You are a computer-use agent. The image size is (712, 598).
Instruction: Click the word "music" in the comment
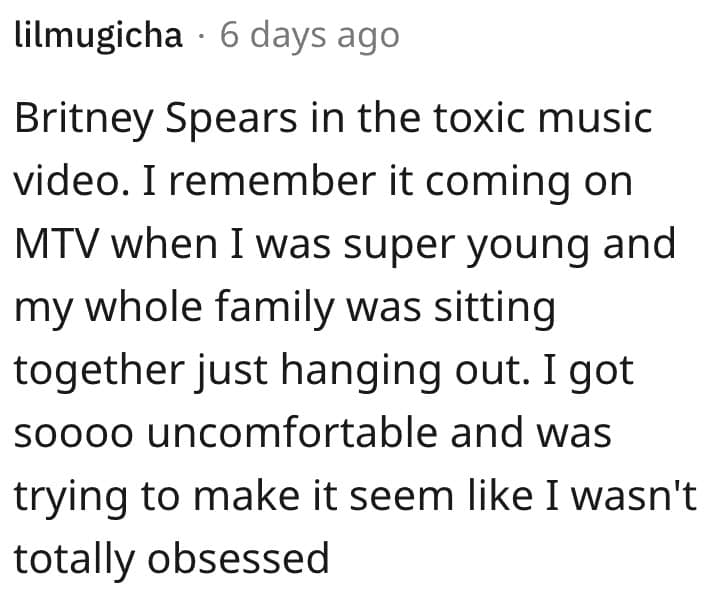[597, 119]
